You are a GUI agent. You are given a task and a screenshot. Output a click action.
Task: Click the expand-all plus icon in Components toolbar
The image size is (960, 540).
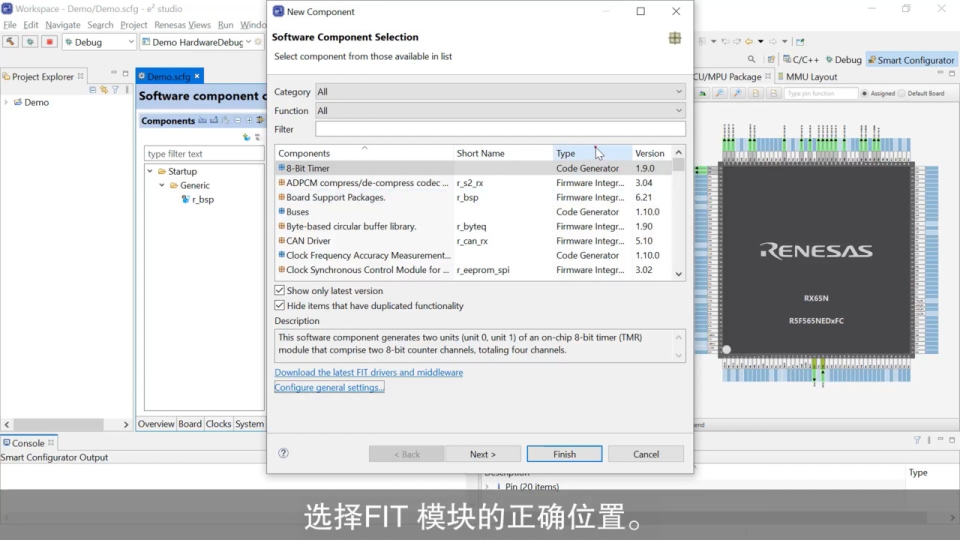[249, 121]
